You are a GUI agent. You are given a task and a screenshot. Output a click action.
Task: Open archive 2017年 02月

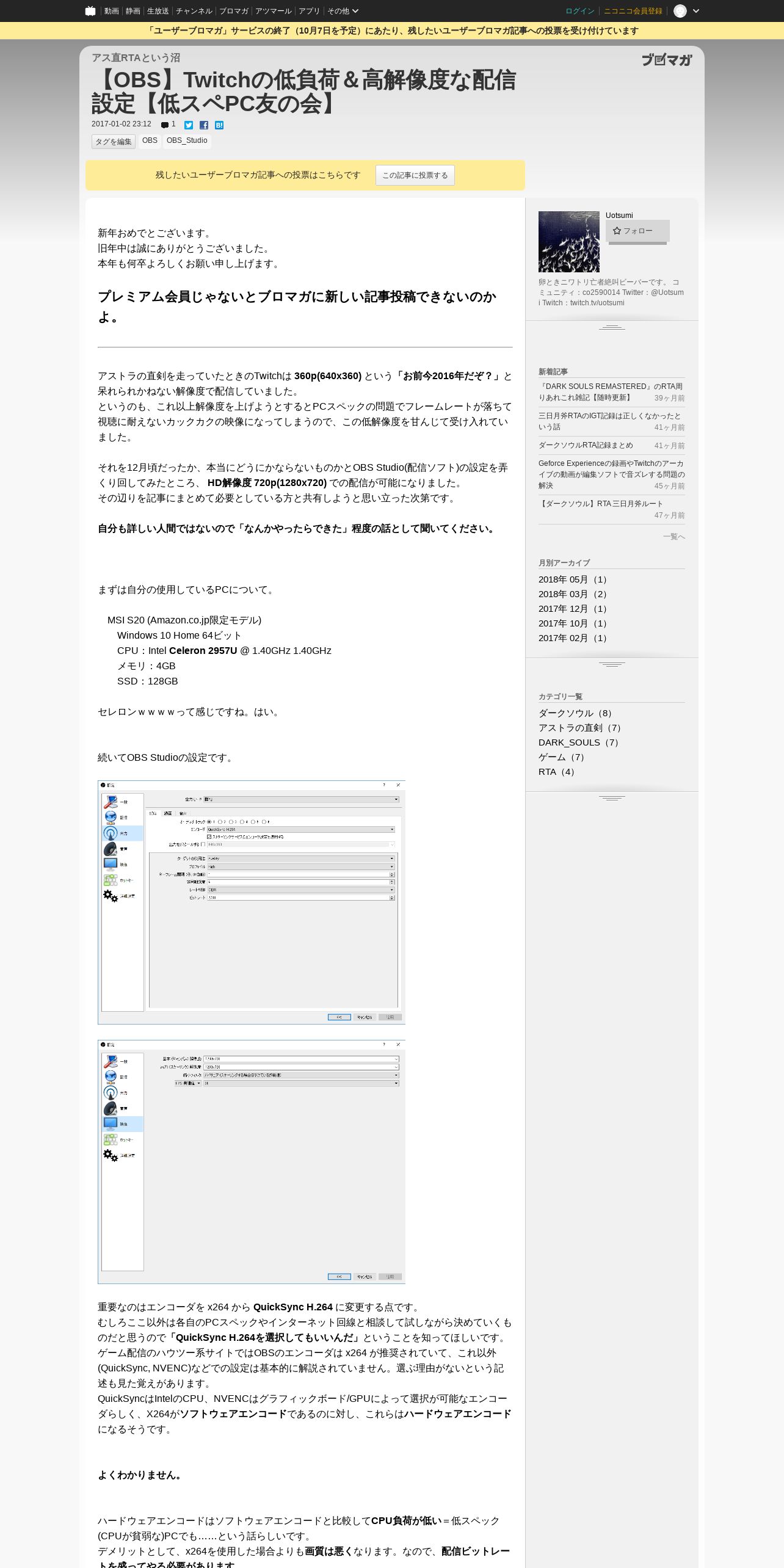pyautogui.click(x=574, y=638)
